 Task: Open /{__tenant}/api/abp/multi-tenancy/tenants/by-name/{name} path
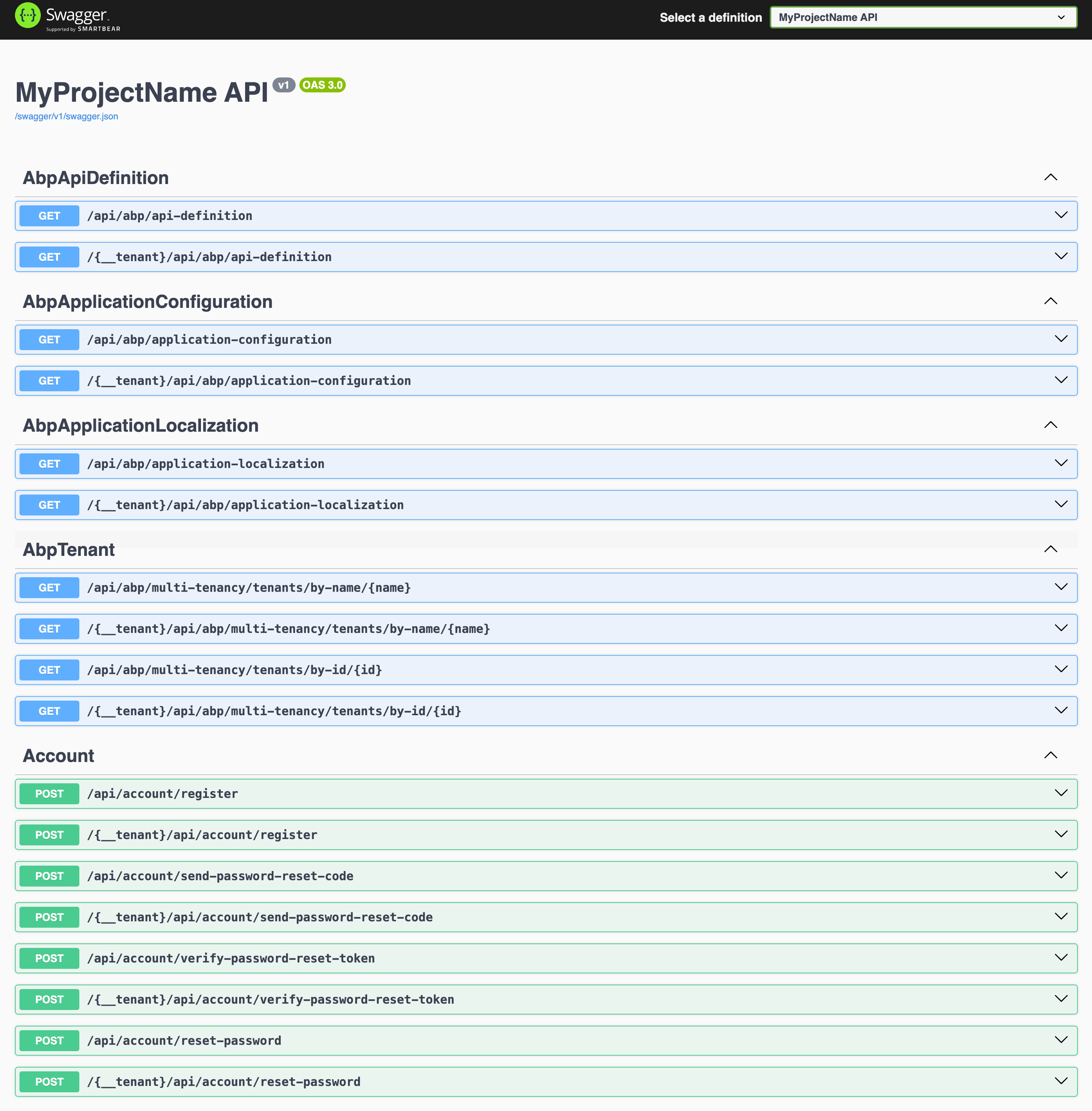click(x=289, y=629)
